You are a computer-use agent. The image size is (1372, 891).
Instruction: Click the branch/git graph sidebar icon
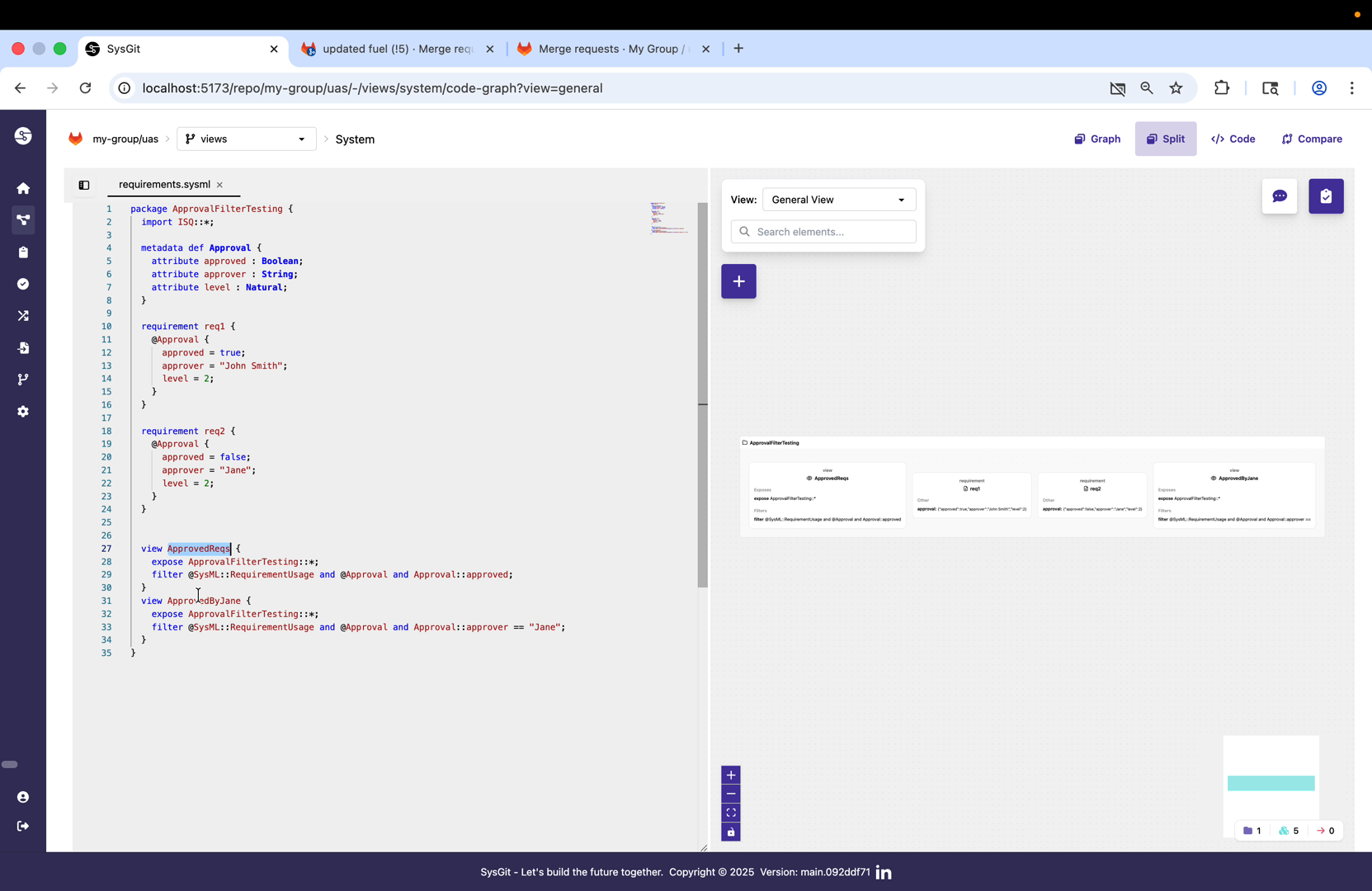tap(23, 379)
